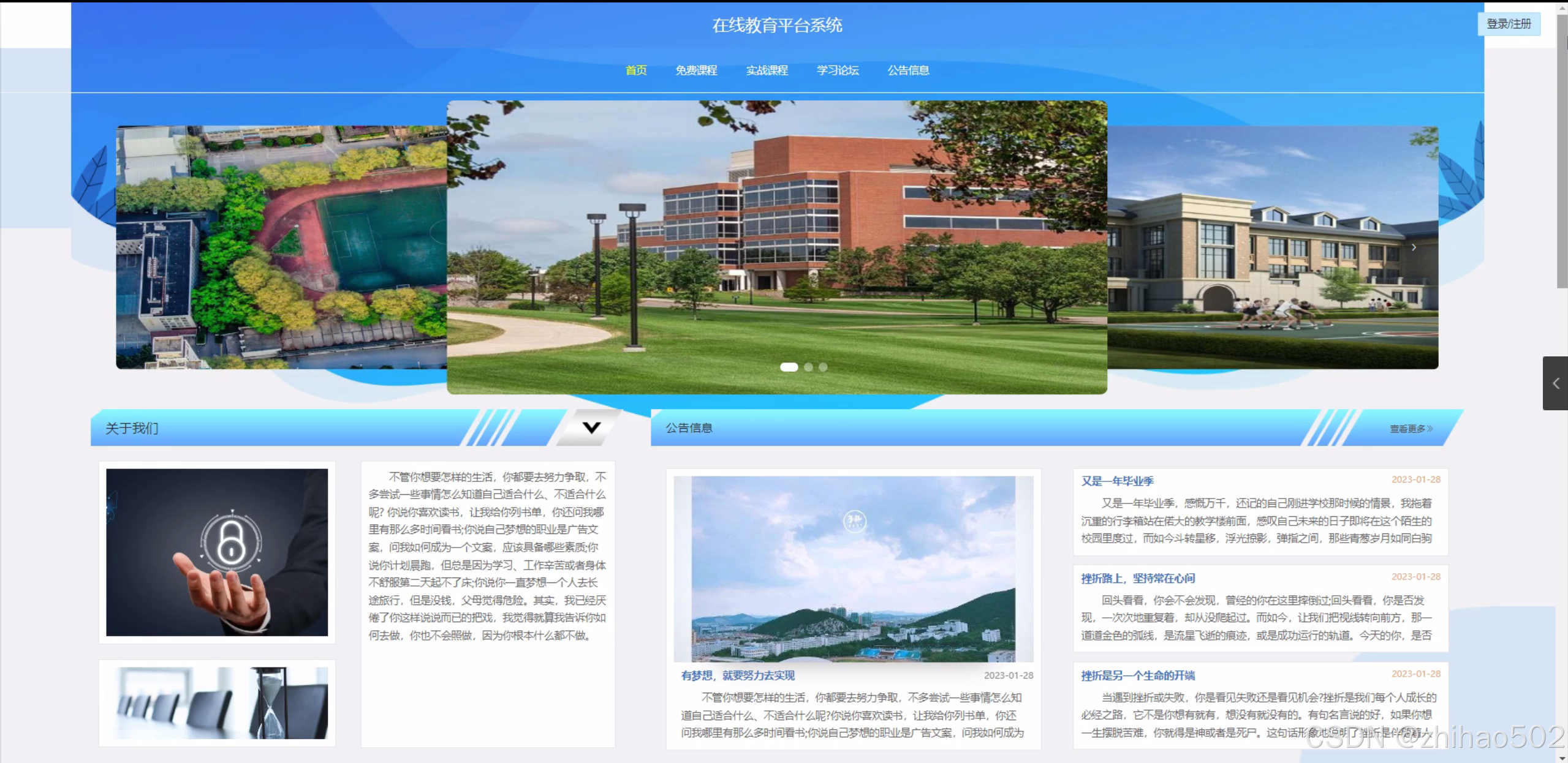Viewport: 1568px width, 763px height.
Task: Click the padlock hand image thumbnail
Action: coord(217,552)
